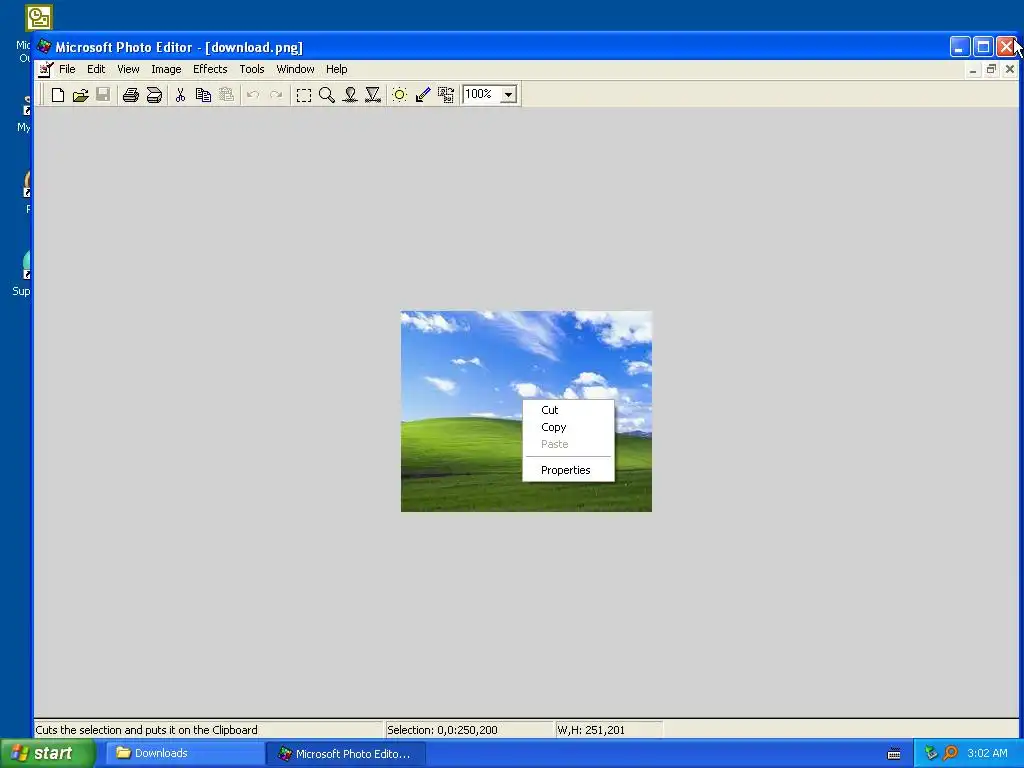
Task: Click the network tray icon
Action: [931, 754]
